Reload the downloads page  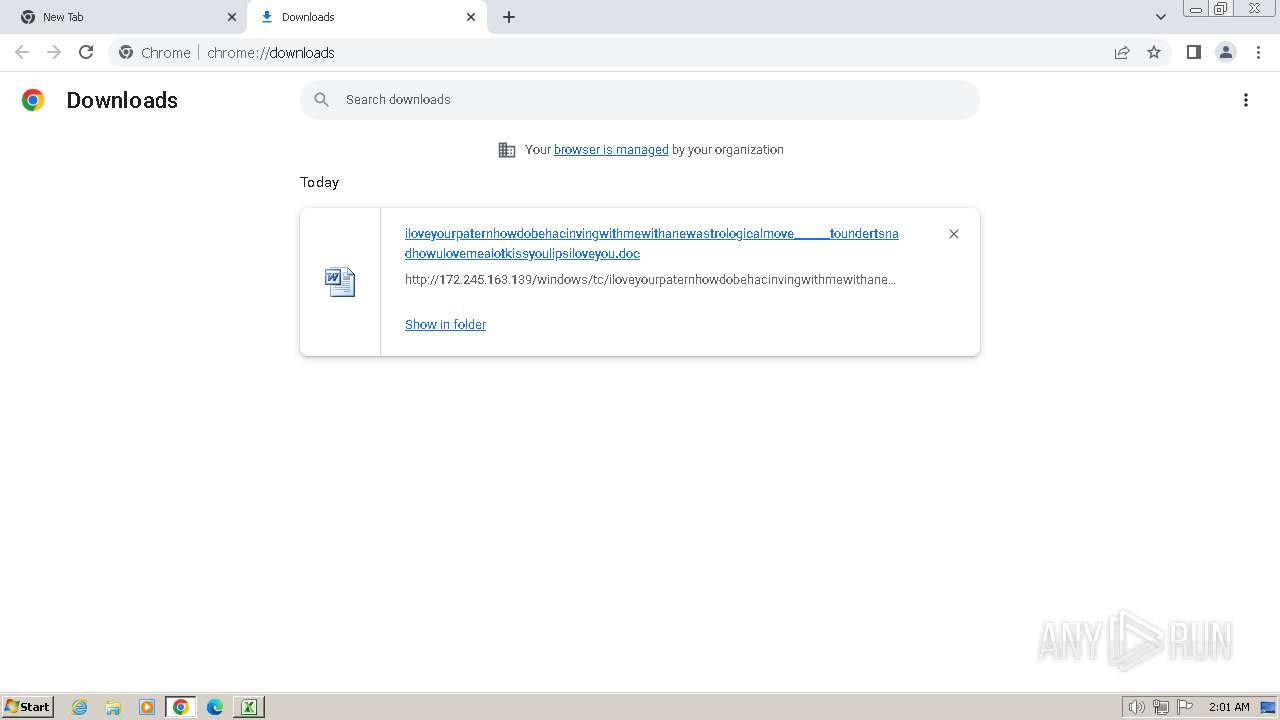86,52
